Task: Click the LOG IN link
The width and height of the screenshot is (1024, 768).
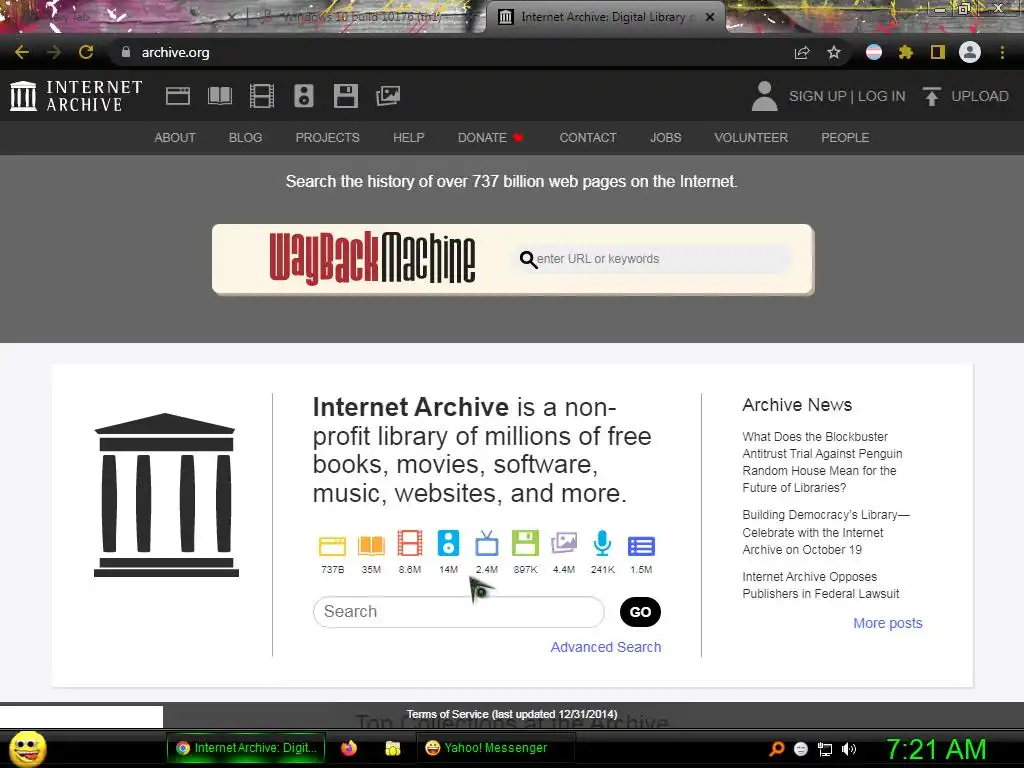Action: click(x=882, y=96)
